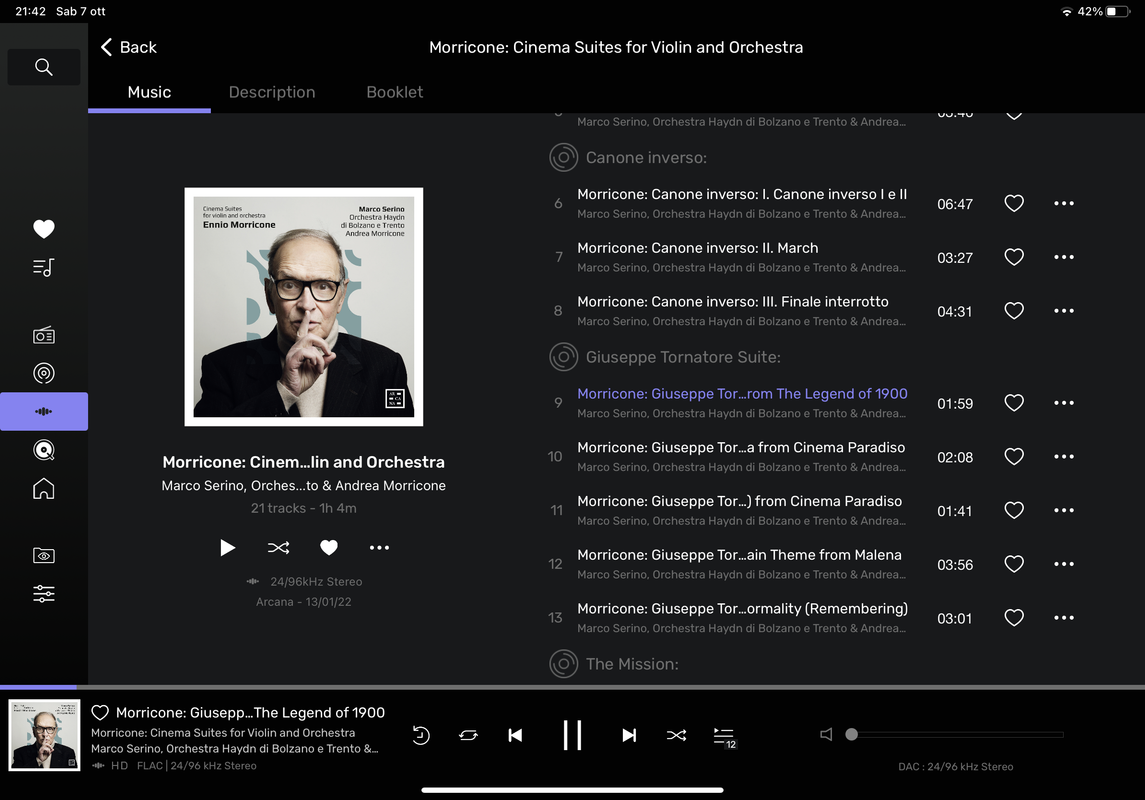Open settings sliders icon in sidebar
The image size is (1145, 800).
(x=44, y=594)
